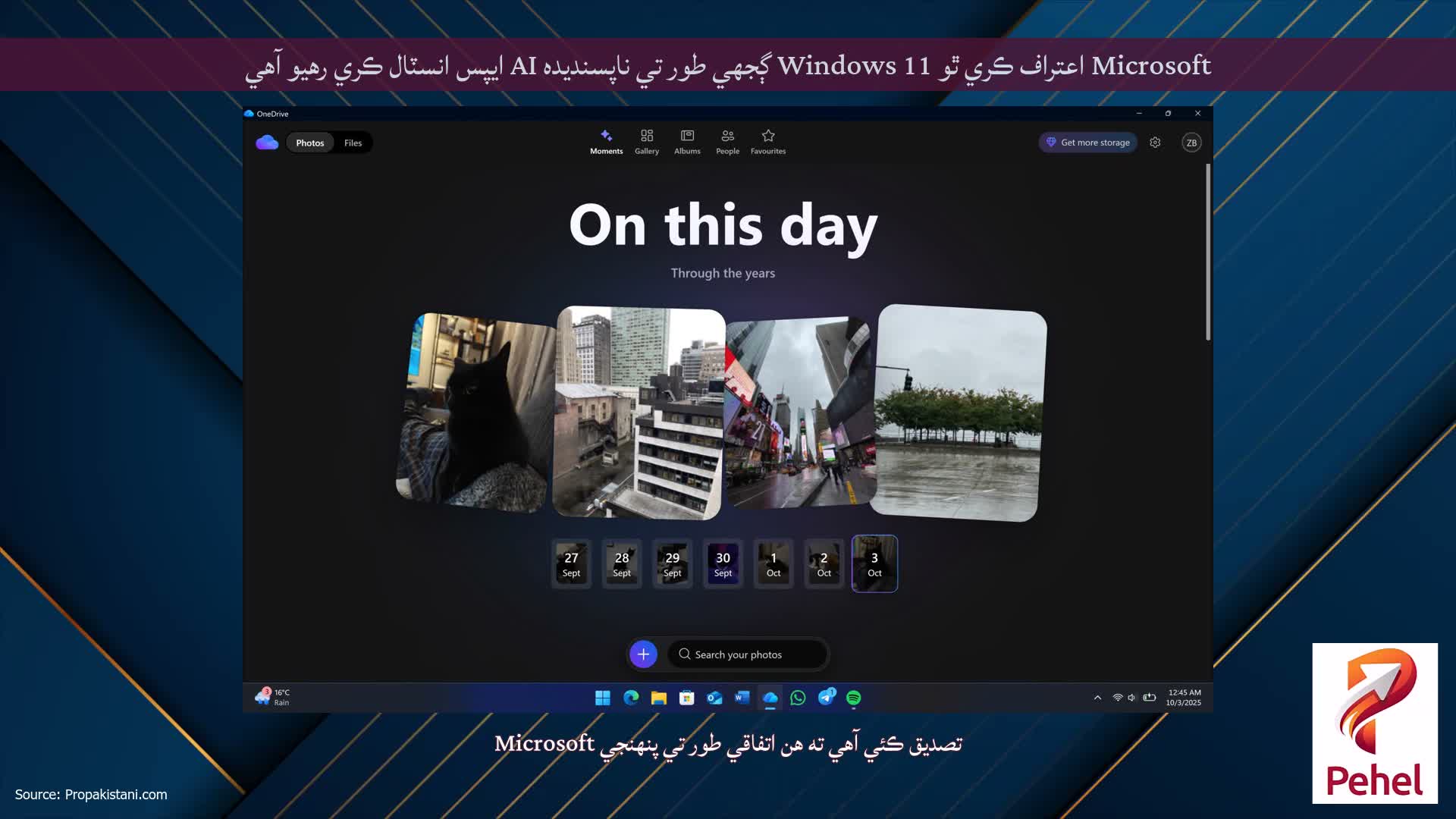
Task: Switch to Gallery view
Action: pos(647,142)
